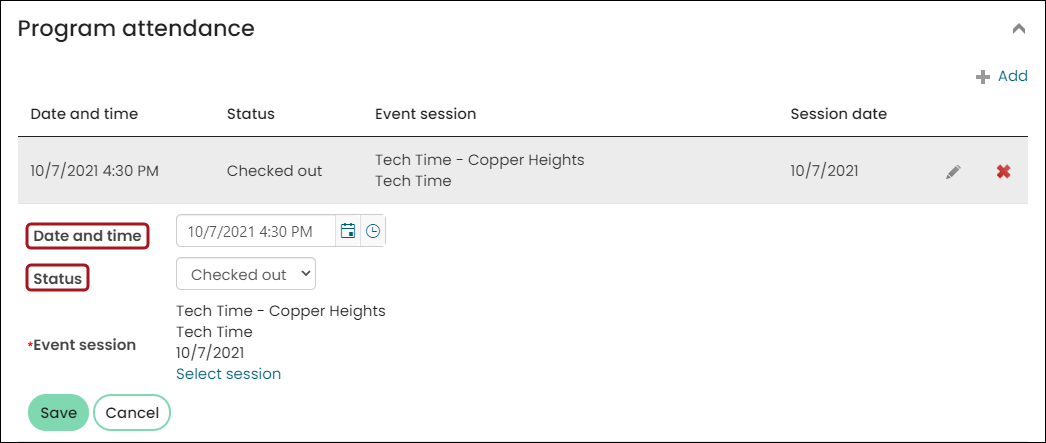Open the Checked out status dropdown
This screenshot has width=1046, height=443.
click(x=245, y=274)
